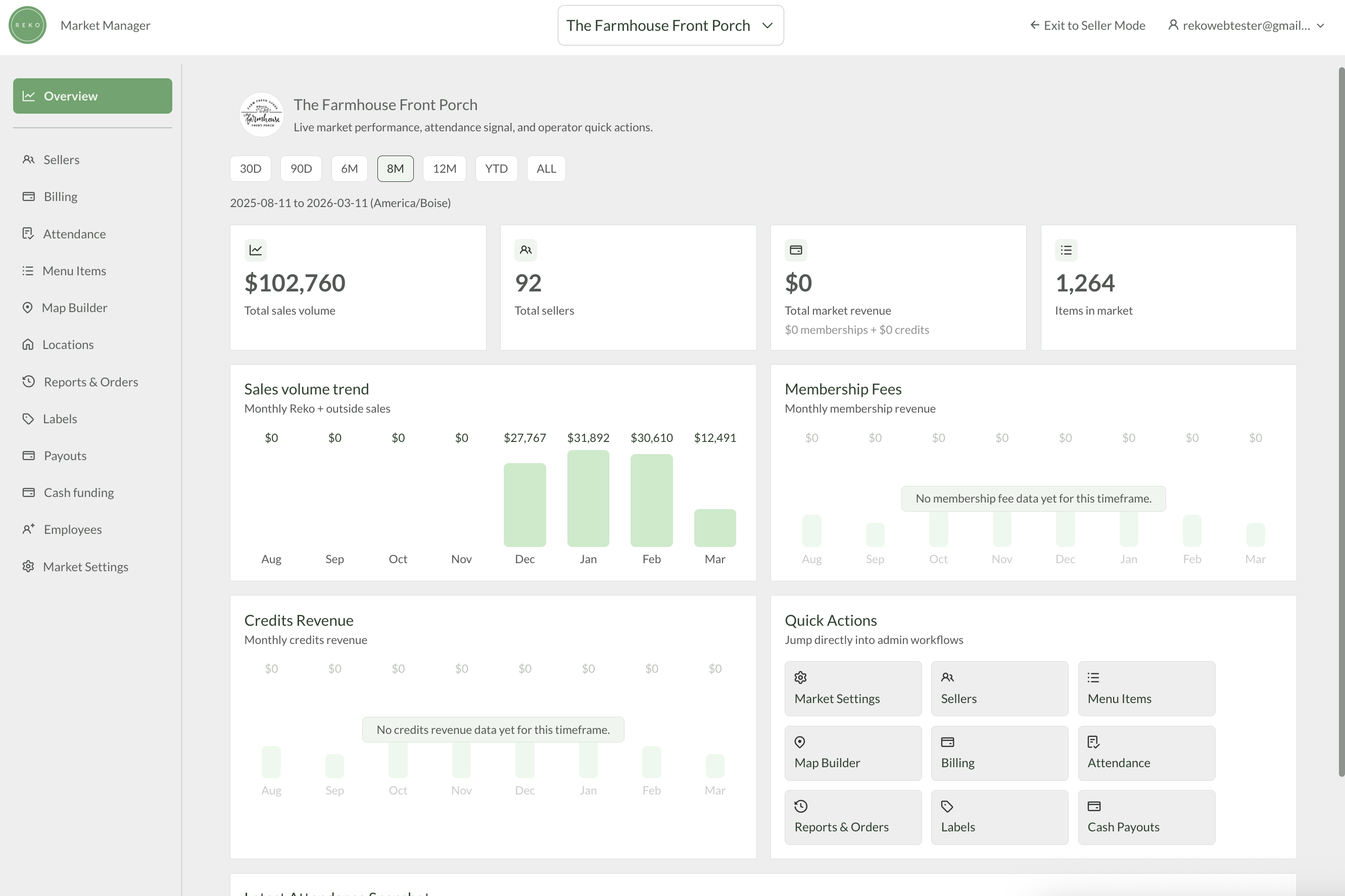Viewport: 1345px width, 896px height.
Task: Click the Employees add-user icon in sidebar
Action: 29,529
